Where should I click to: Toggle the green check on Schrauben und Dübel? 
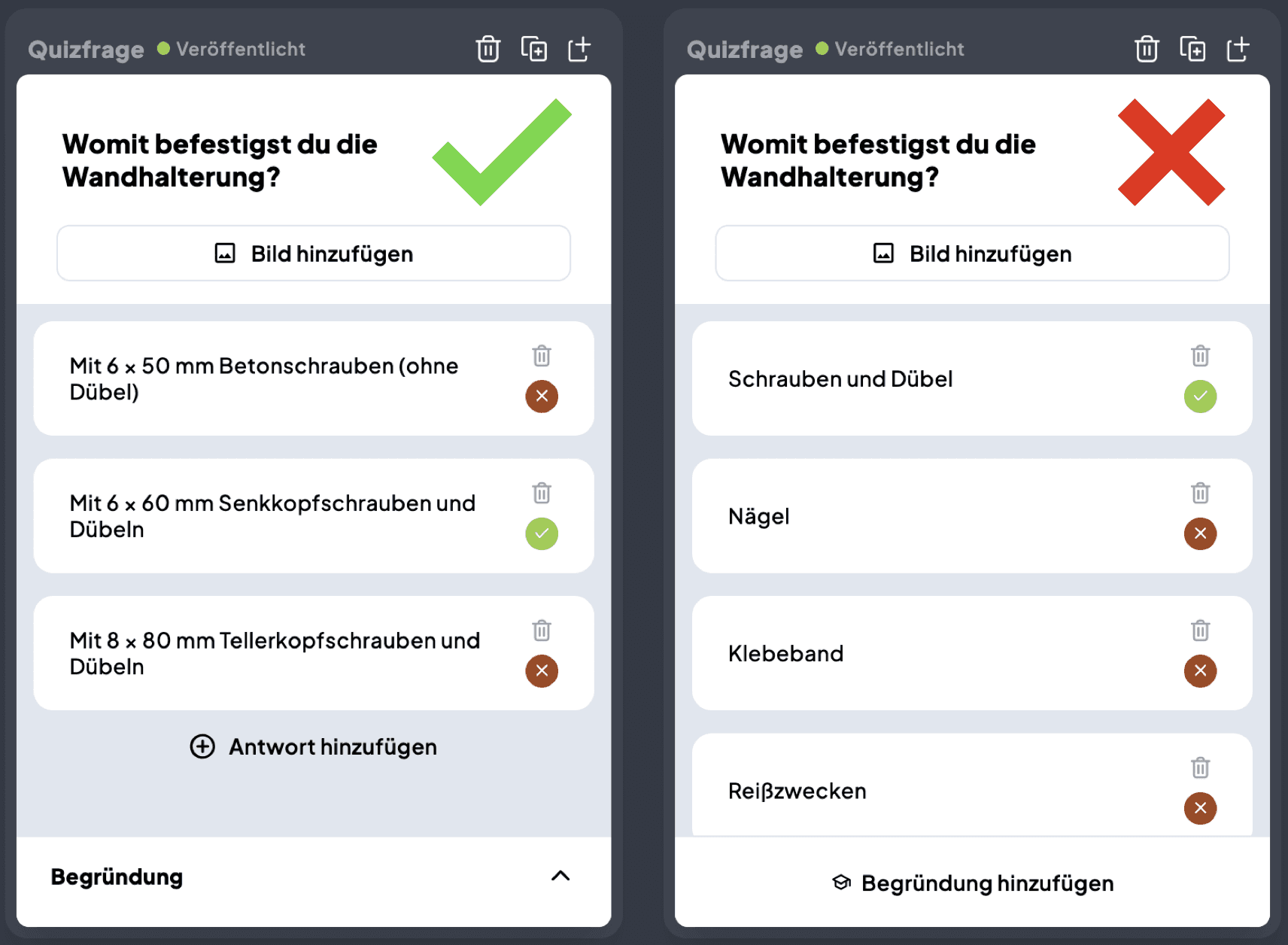click(x=1200, y=397)
